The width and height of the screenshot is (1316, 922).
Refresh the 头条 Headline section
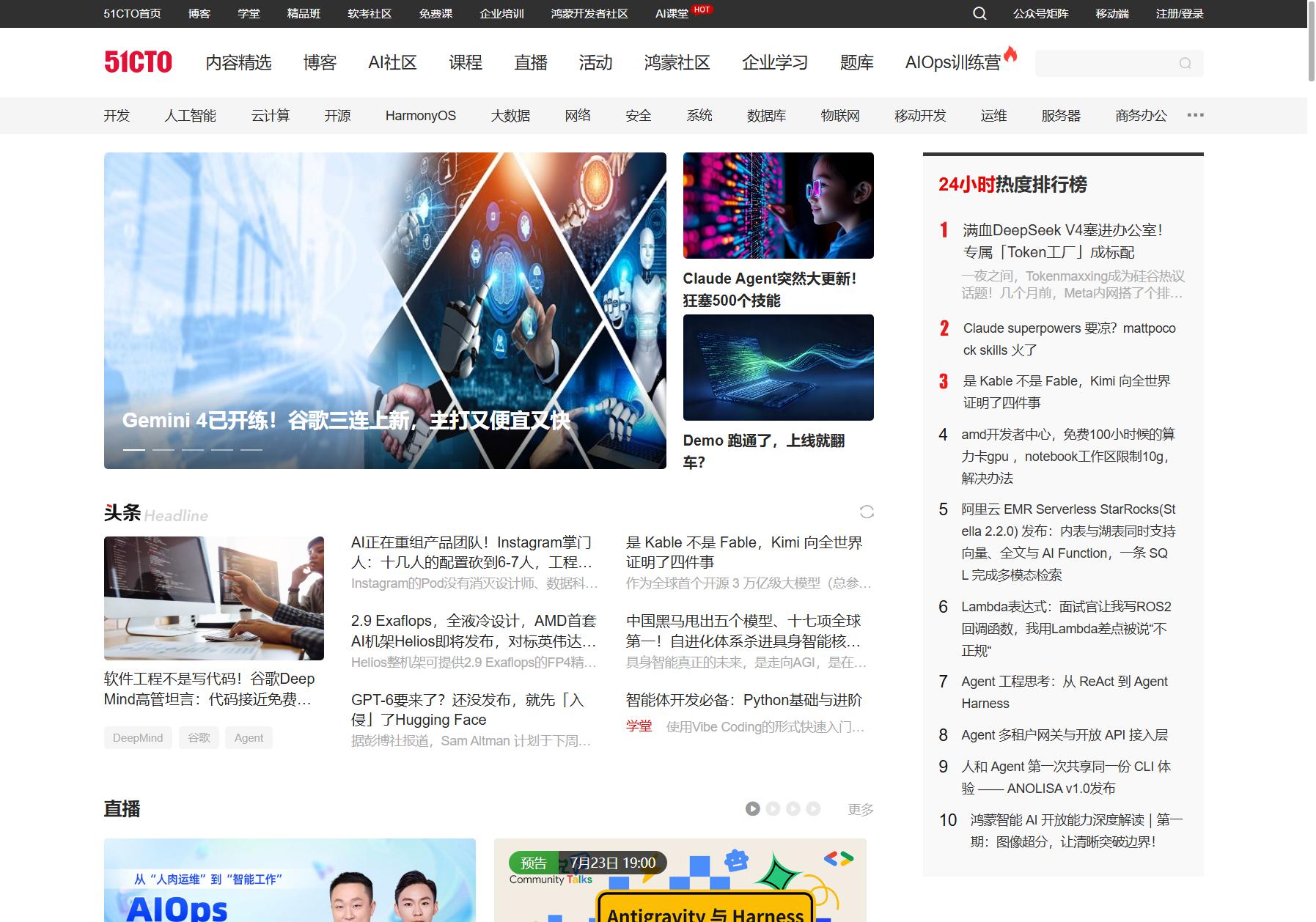coord(867,512)
